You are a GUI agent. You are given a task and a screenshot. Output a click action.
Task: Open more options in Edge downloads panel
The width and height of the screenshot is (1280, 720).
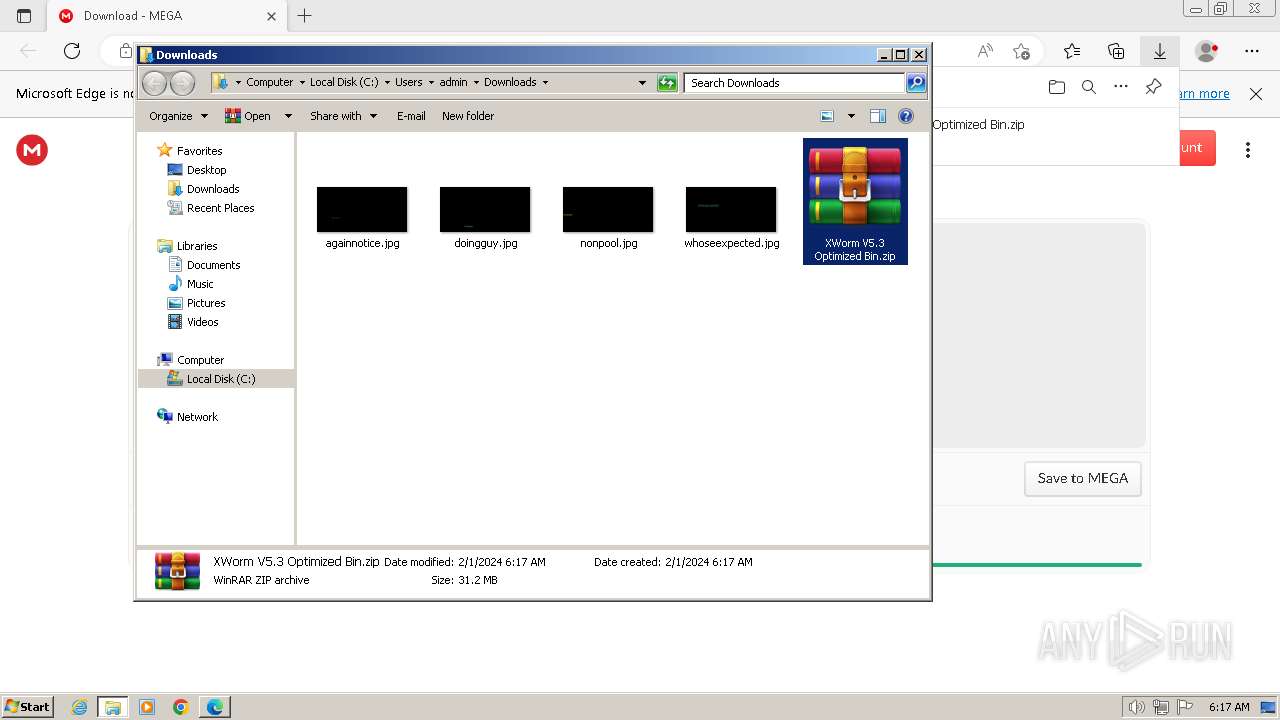pos(1121,87)
